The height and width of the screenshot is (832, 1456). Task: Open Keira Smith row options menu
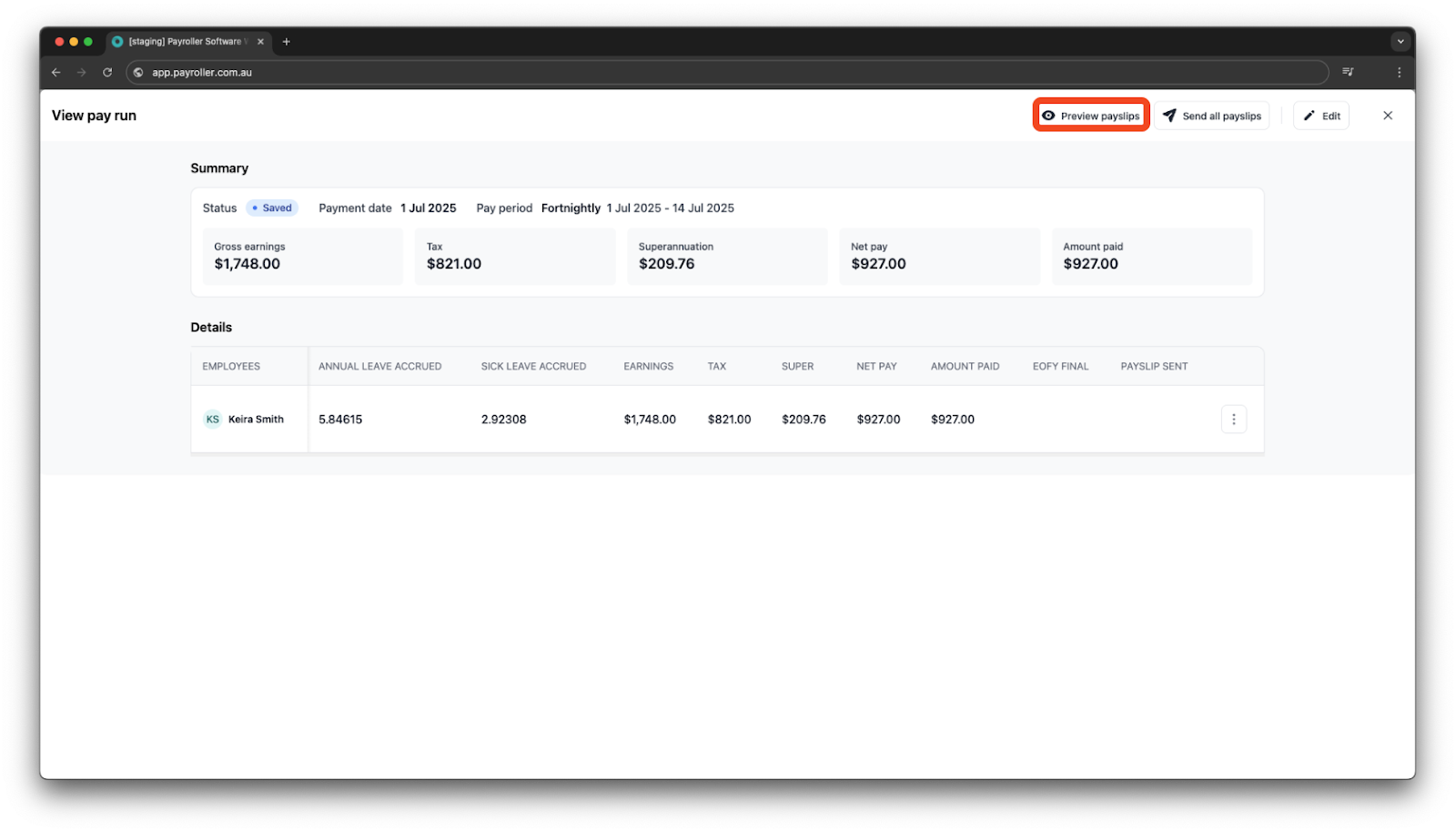click(x=1234, y=420)
